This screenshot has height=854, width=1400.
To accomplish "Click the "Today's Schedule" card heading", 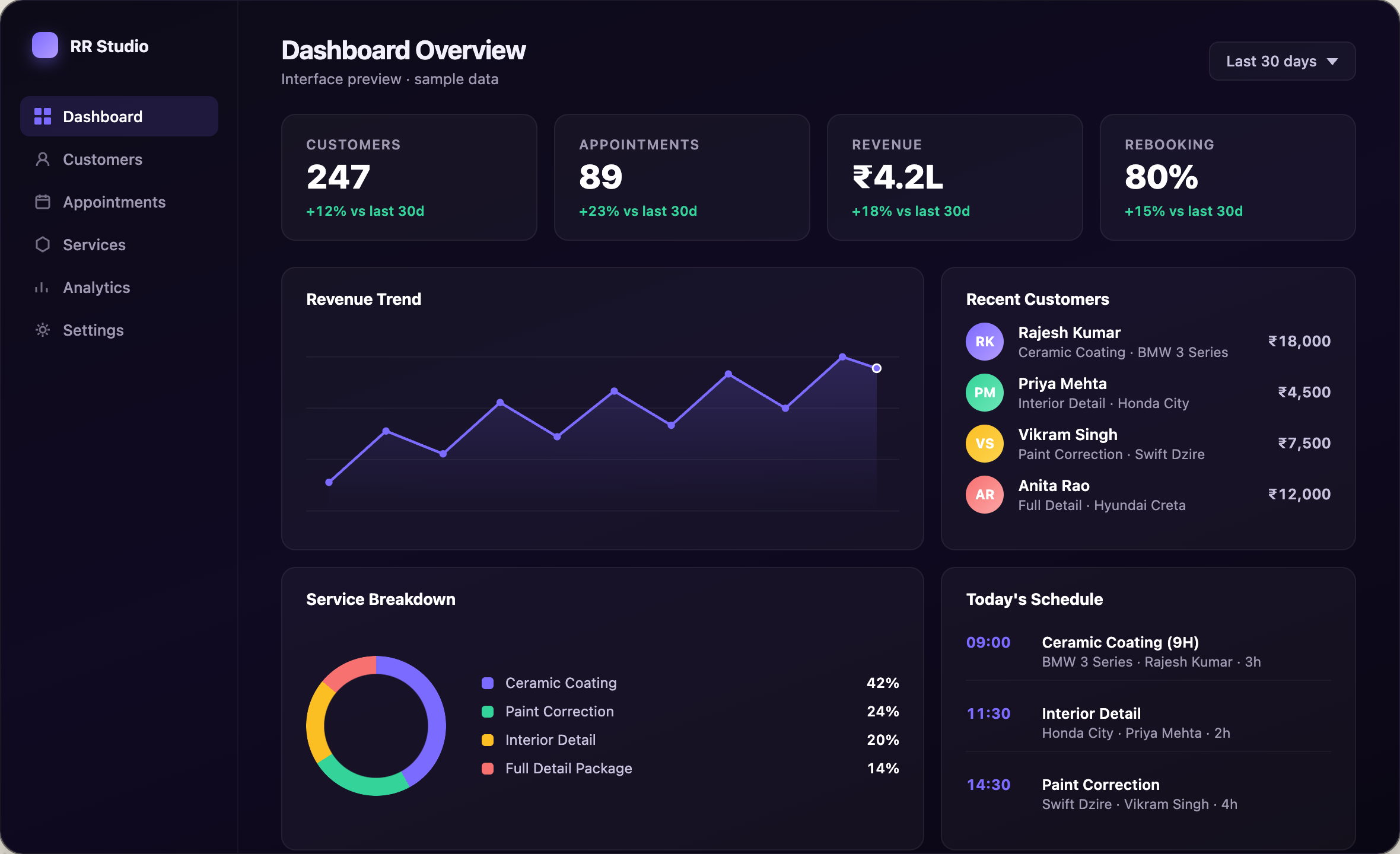I will tap(1035, 600).
